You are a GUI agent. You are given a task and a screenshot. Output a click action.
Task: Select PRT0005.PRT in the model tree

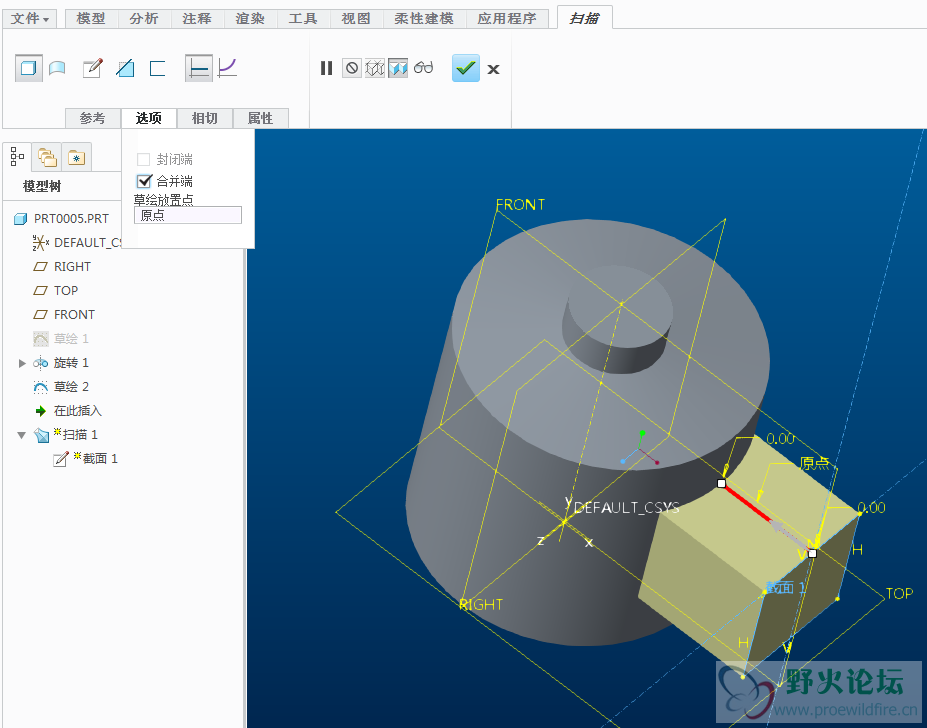[x=61, y=219]
